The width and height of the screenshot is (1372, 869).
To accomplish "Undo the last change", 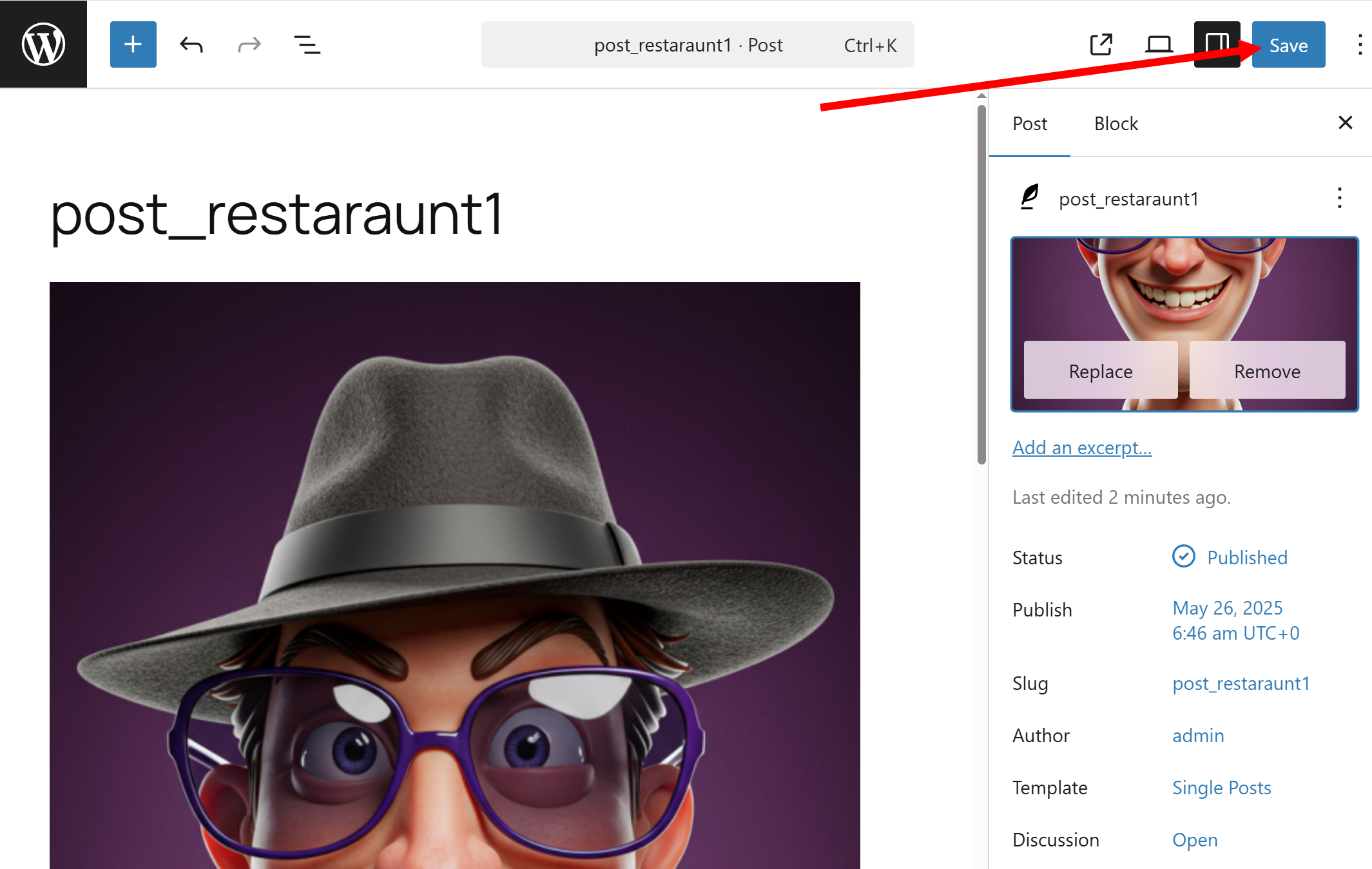I will tap(191, 44).
